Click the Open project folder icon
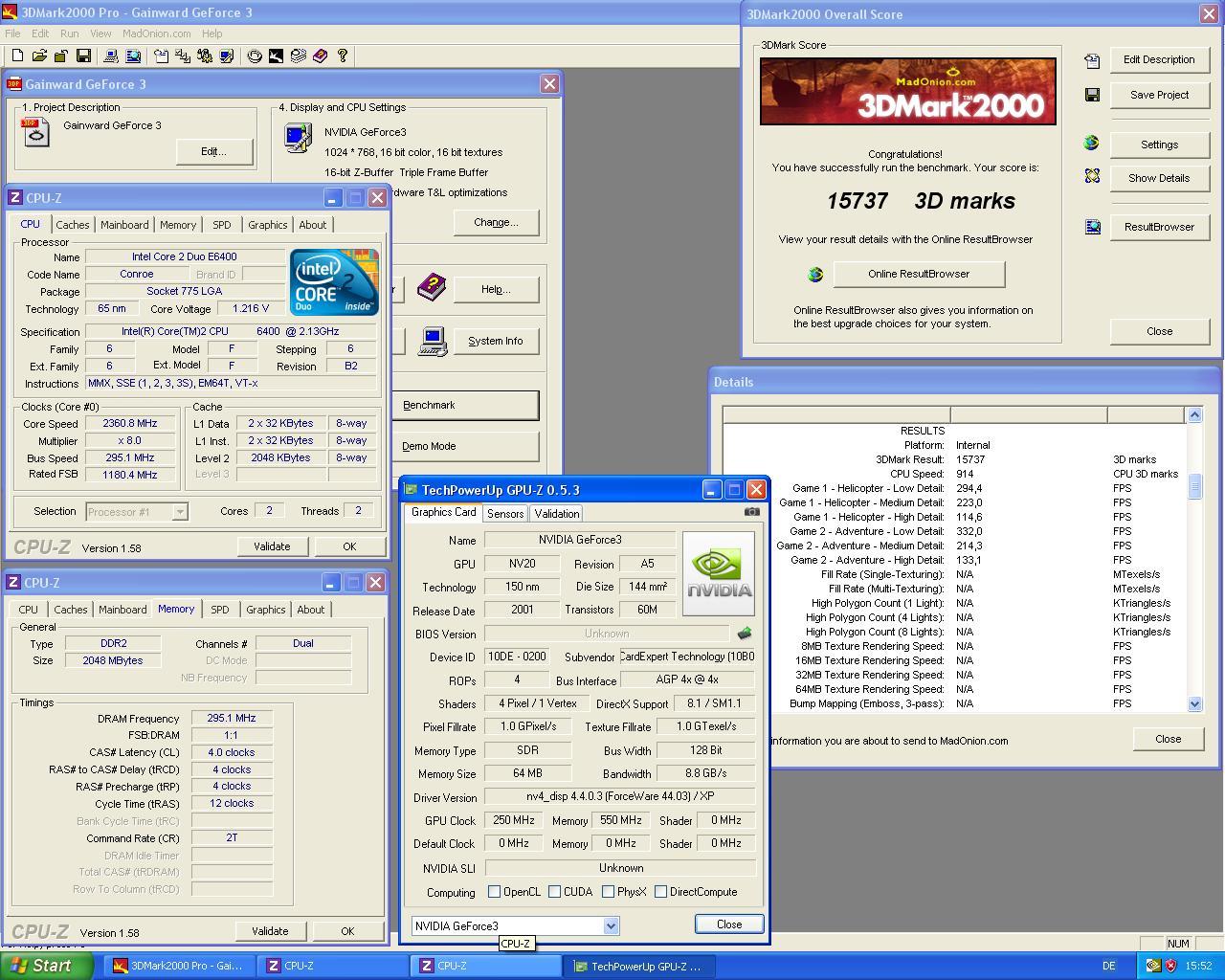The height and width of the screenshot is (980, 1225). pos(39,56)
